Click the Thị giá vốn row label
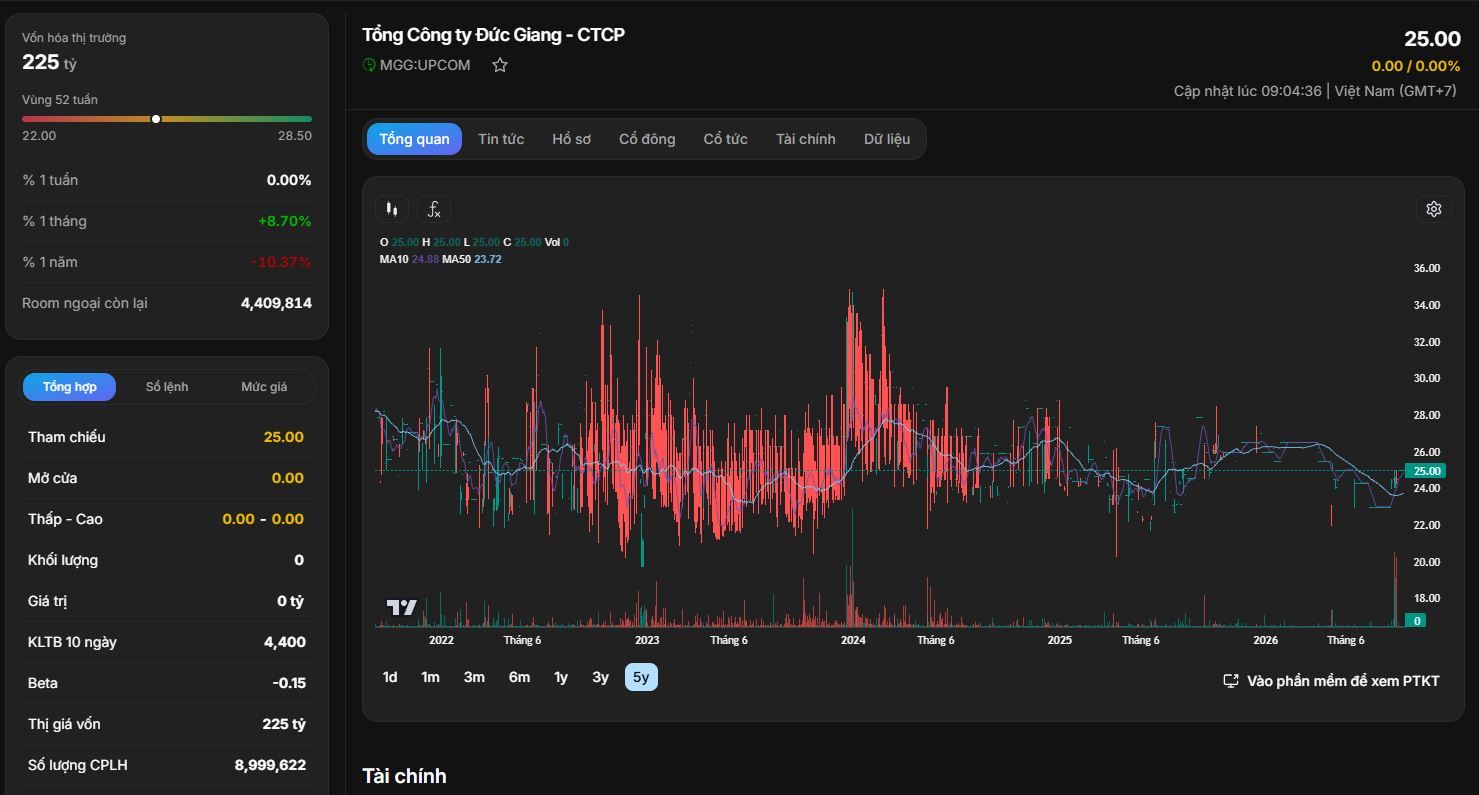 tap(64, 724)
